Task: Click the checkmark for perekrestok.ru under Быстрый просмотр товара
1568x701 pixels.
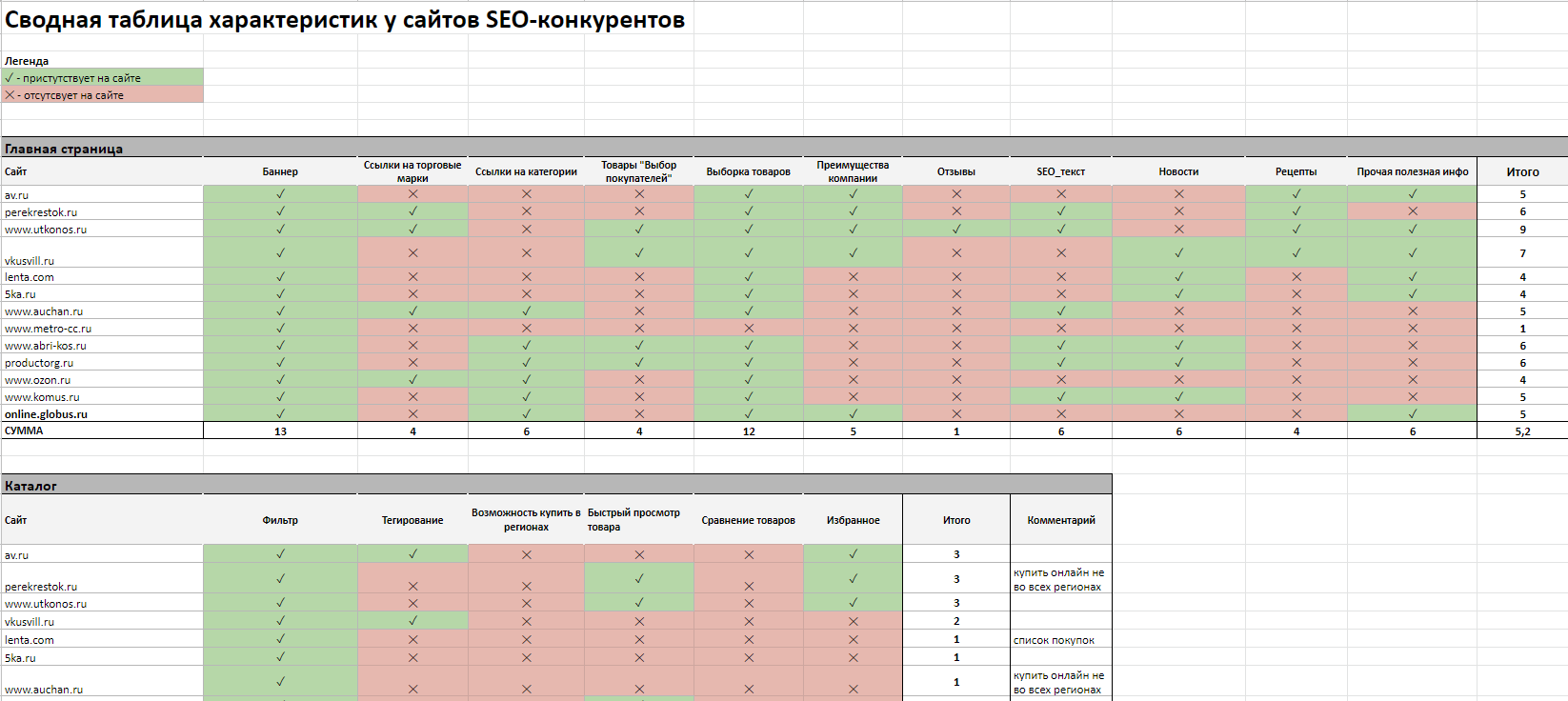Action: 639,578
